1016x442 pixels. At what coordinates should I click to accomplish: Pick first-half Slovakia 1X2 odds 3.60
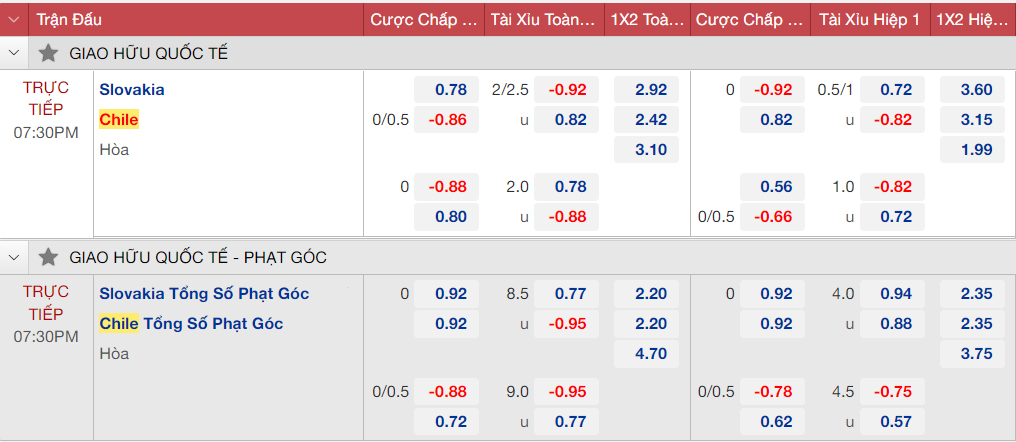click(x=972, y=89)
